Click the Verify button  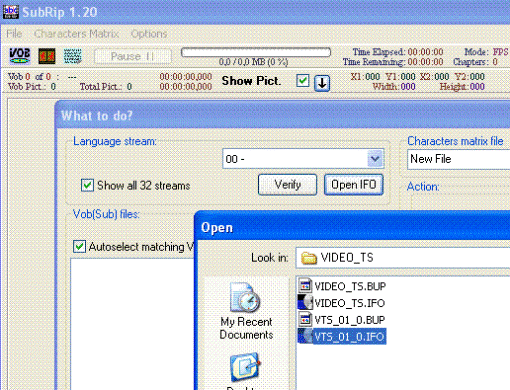(x=287, y=184)
